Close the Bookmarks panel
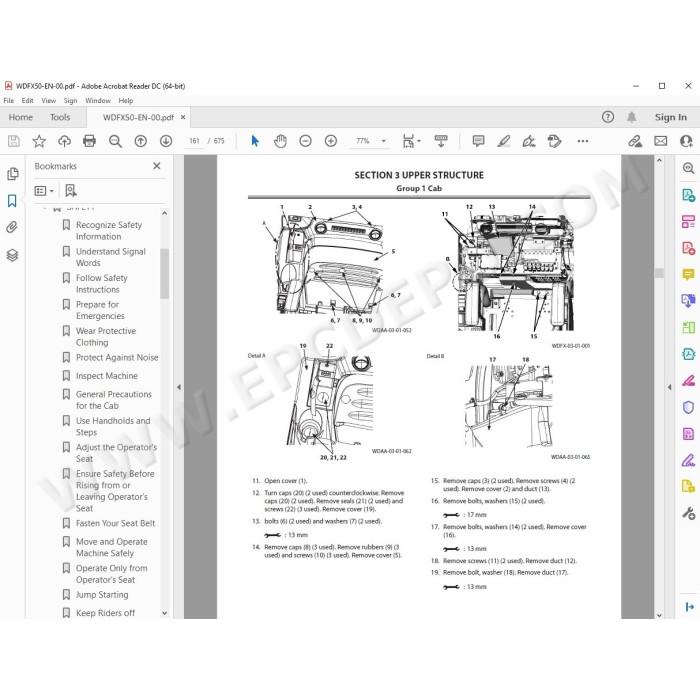 click(157, 166)
